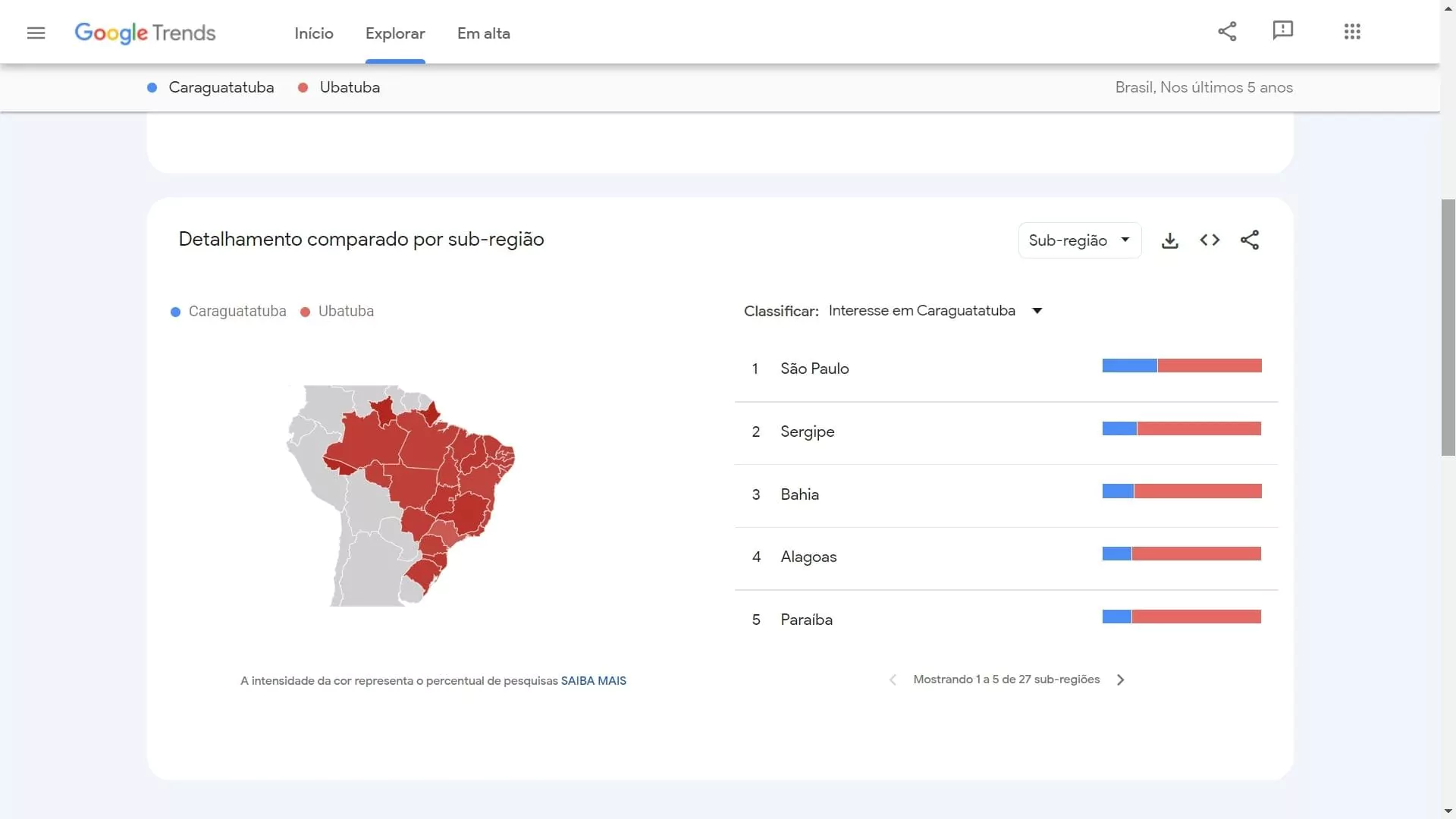Click São Paulo blue interest bar
Screen dimensions: 1456x819
[1129, 366]
